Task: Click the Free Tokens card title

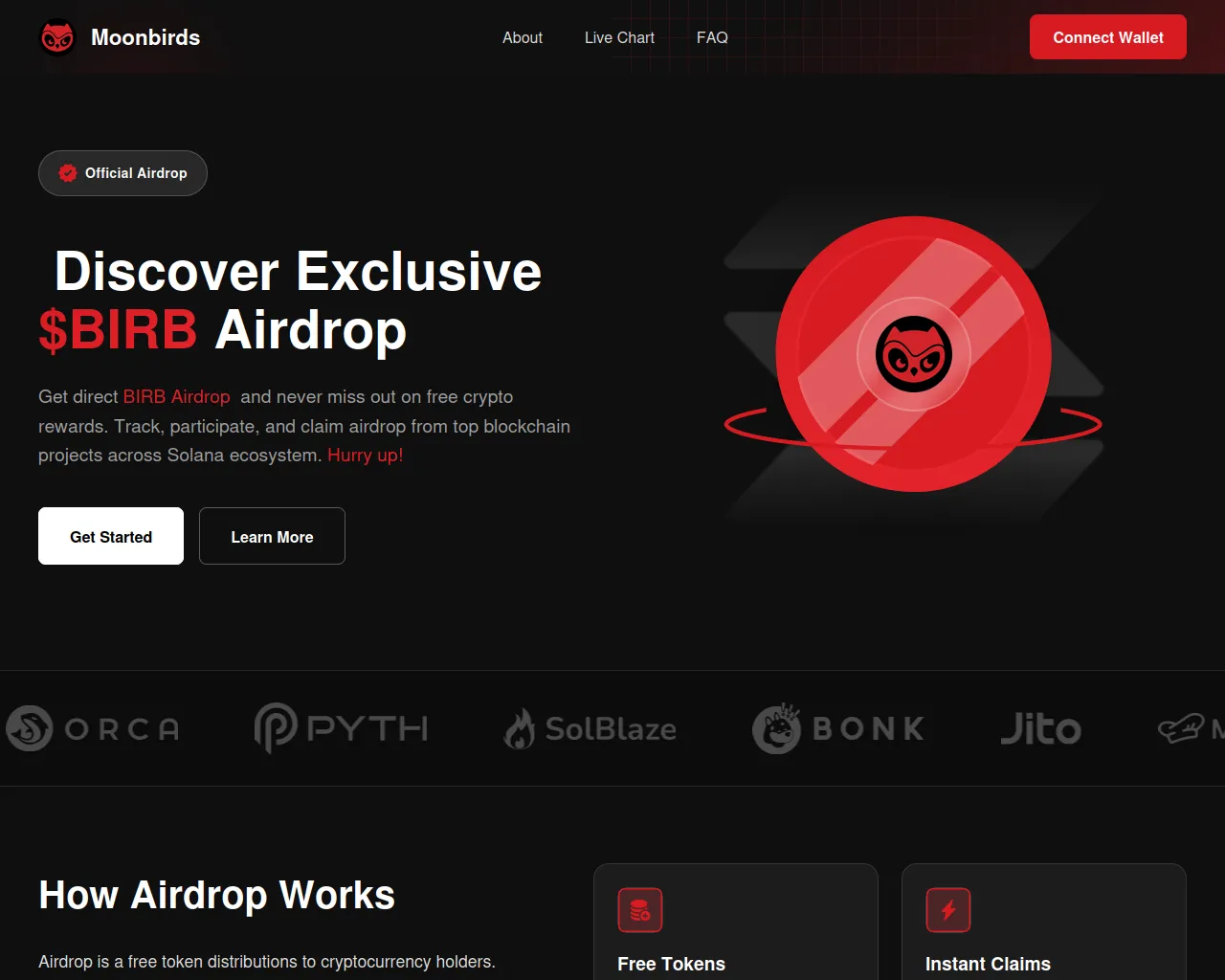Action: tap(671, 964)
